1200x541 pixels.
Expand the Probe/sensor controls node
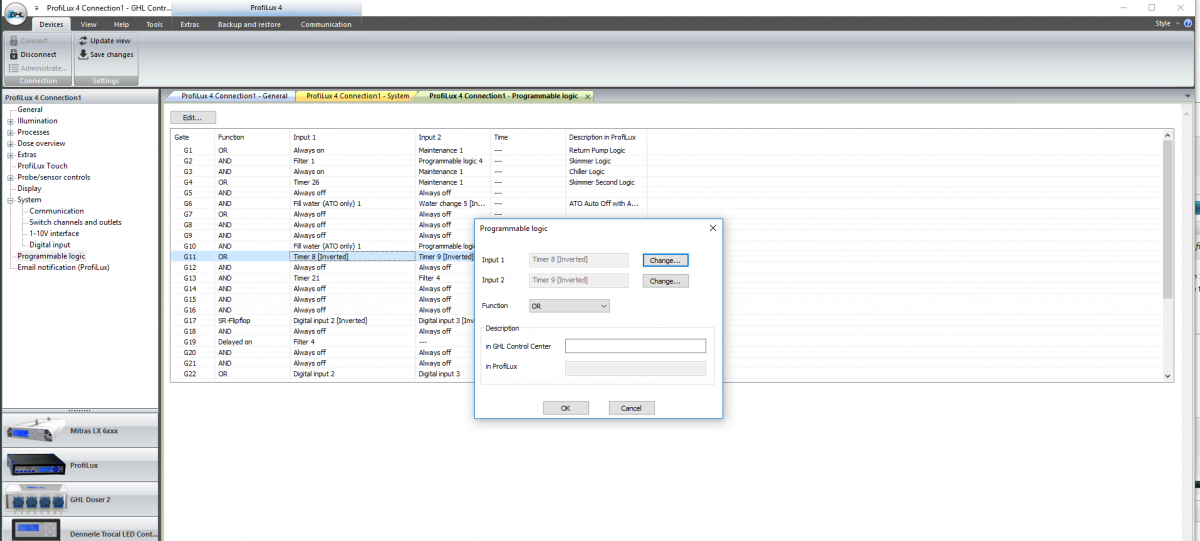[x=10, y=177]
